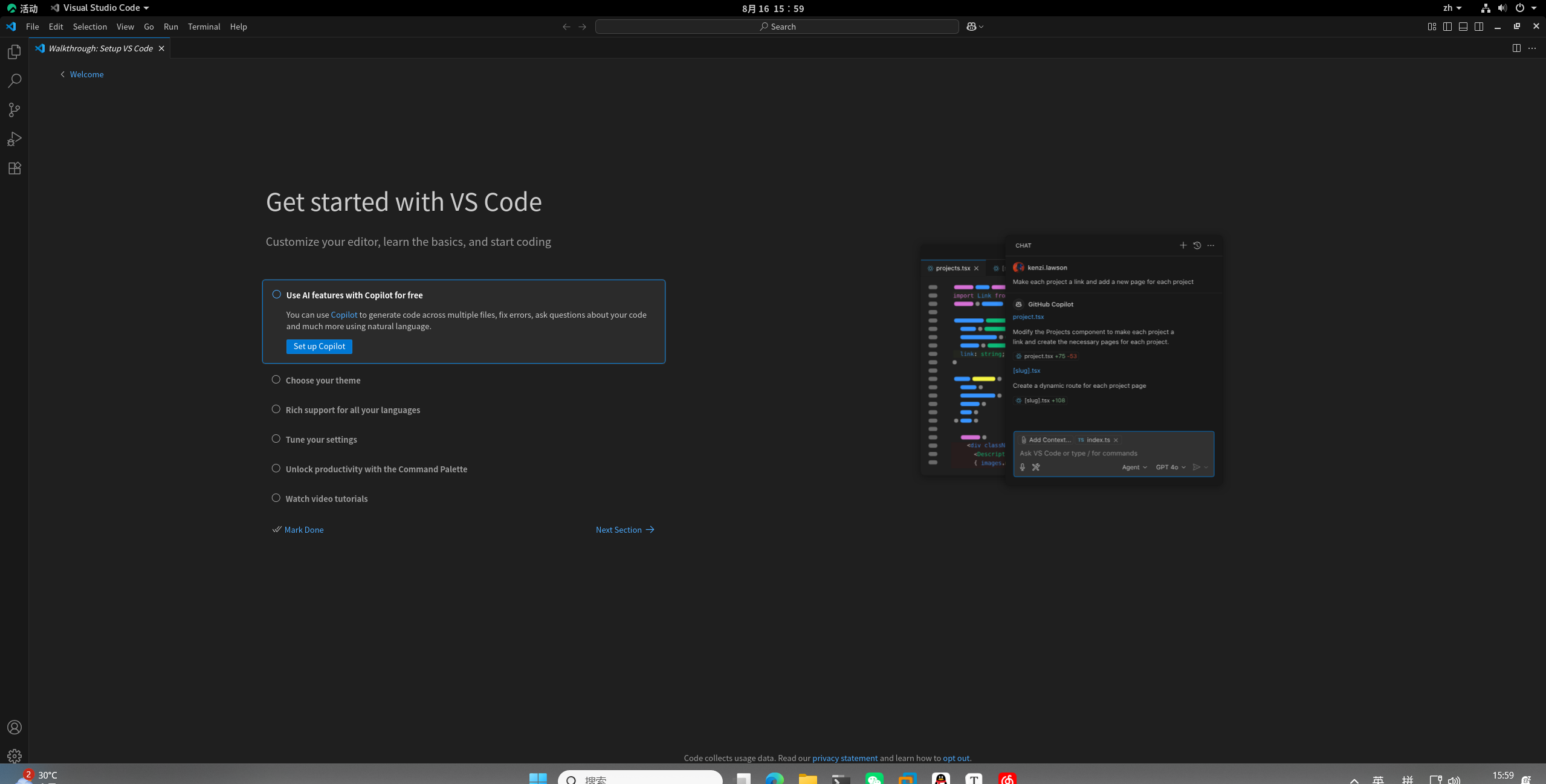Image resolution: width=1546 pixels, height=784 pixels.
Task: Open the Accounts icon in the activity bar
Action: pos(14,727)
